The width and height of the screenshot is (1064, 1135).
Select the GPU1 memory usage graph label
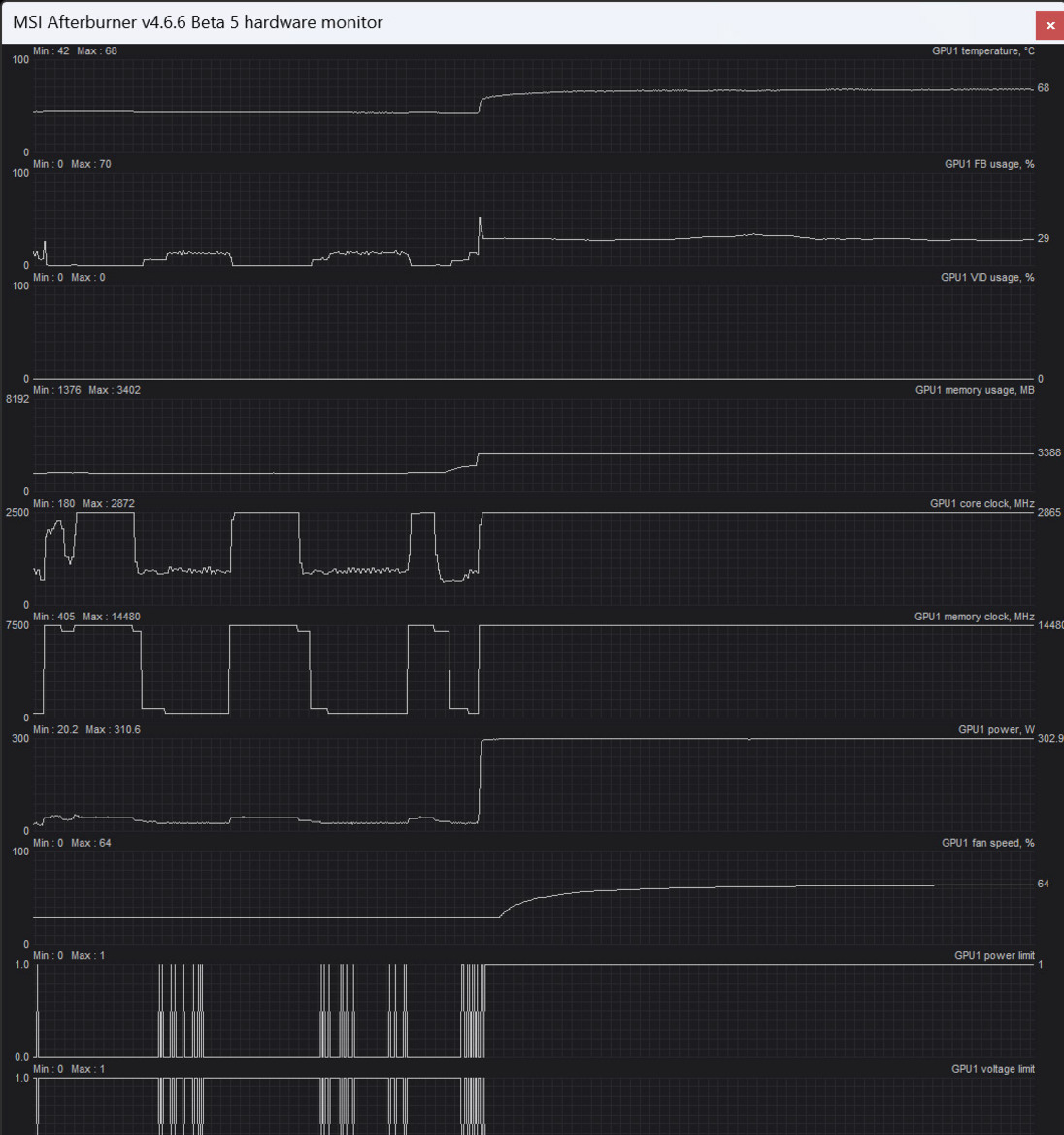pyautogui.click(x=975, y=390)
